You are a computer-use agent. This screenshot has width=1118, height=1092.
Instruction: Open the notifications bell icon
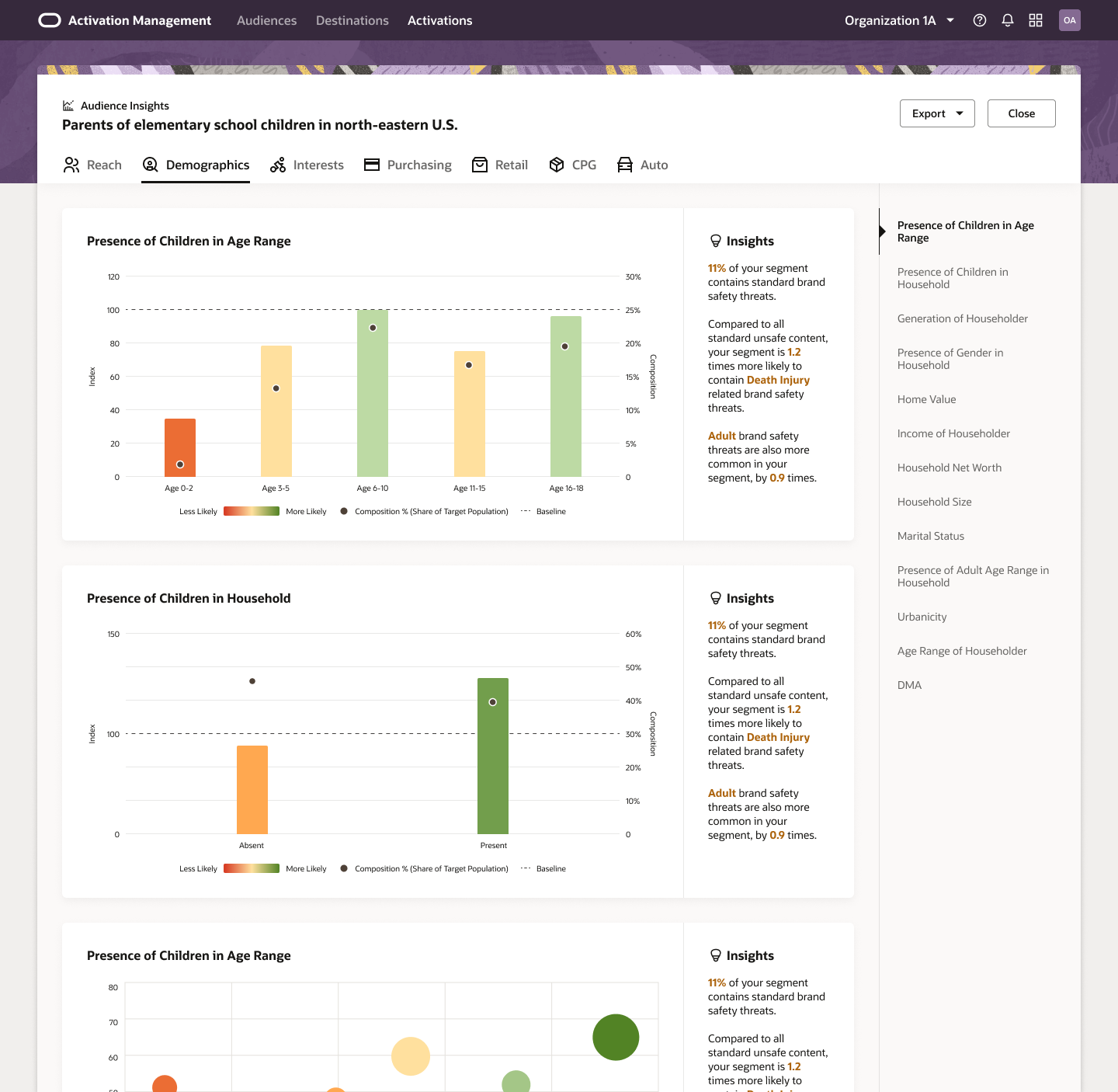tap(1008, 20)
